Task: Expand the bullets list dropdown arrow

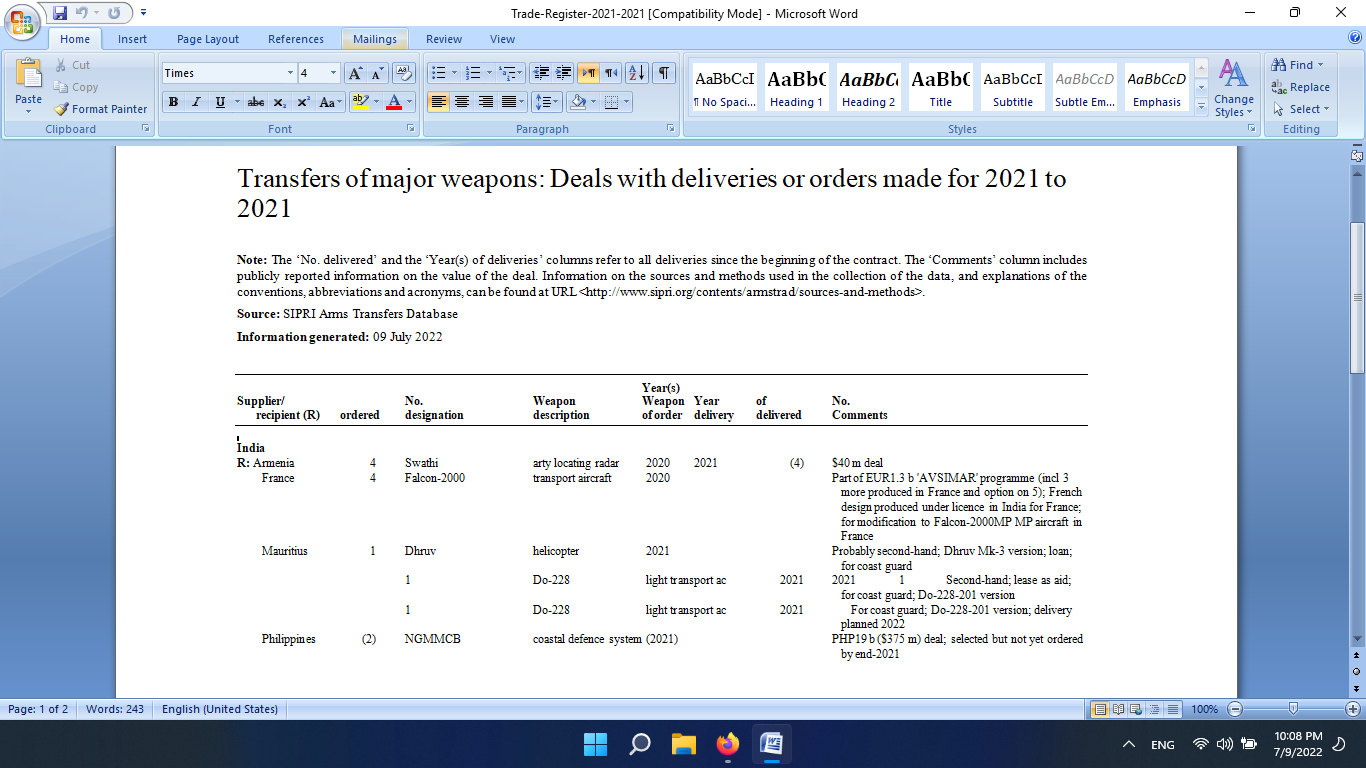Action: 455,73
